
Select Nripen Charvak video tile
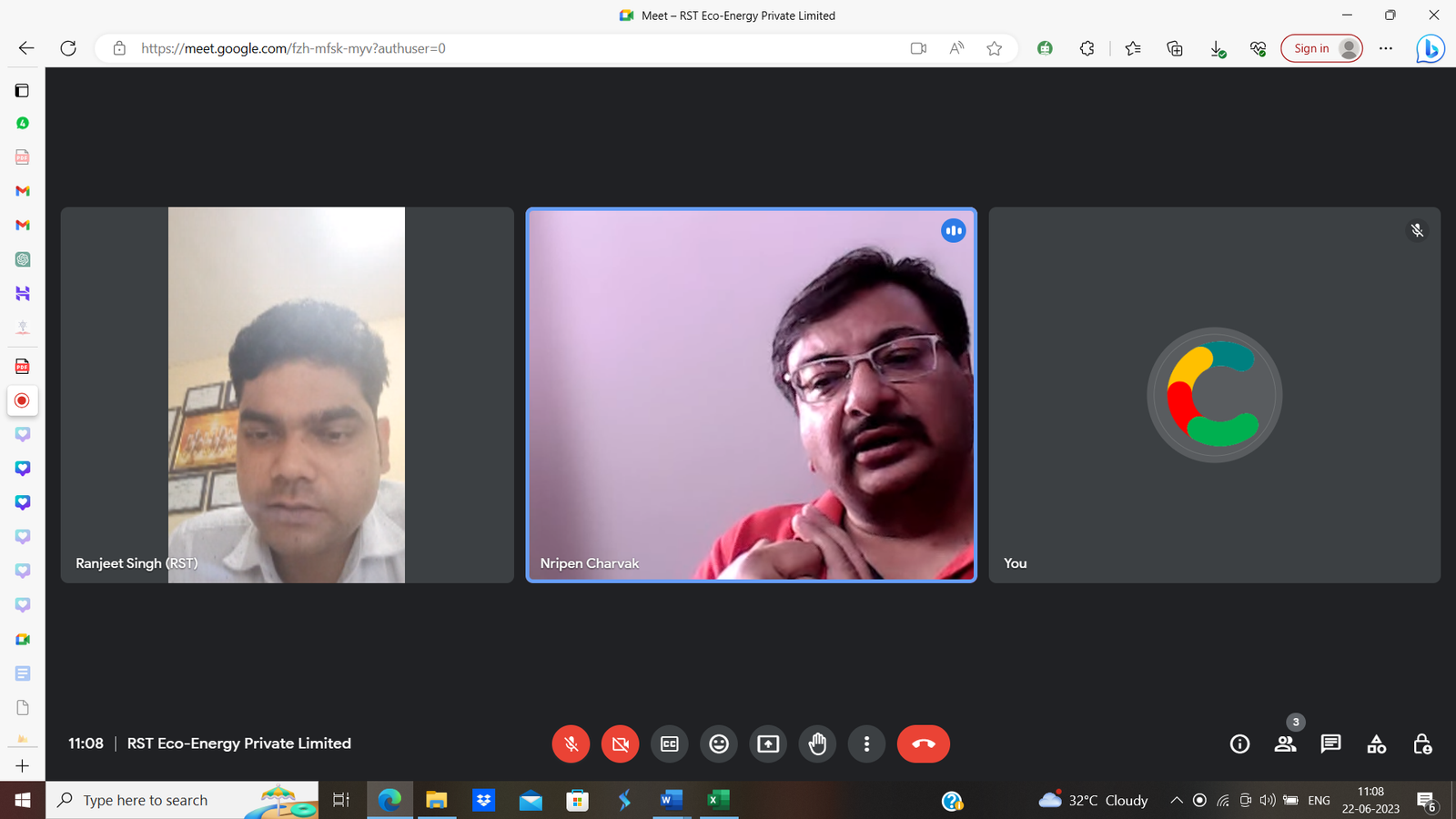point(752,395)
